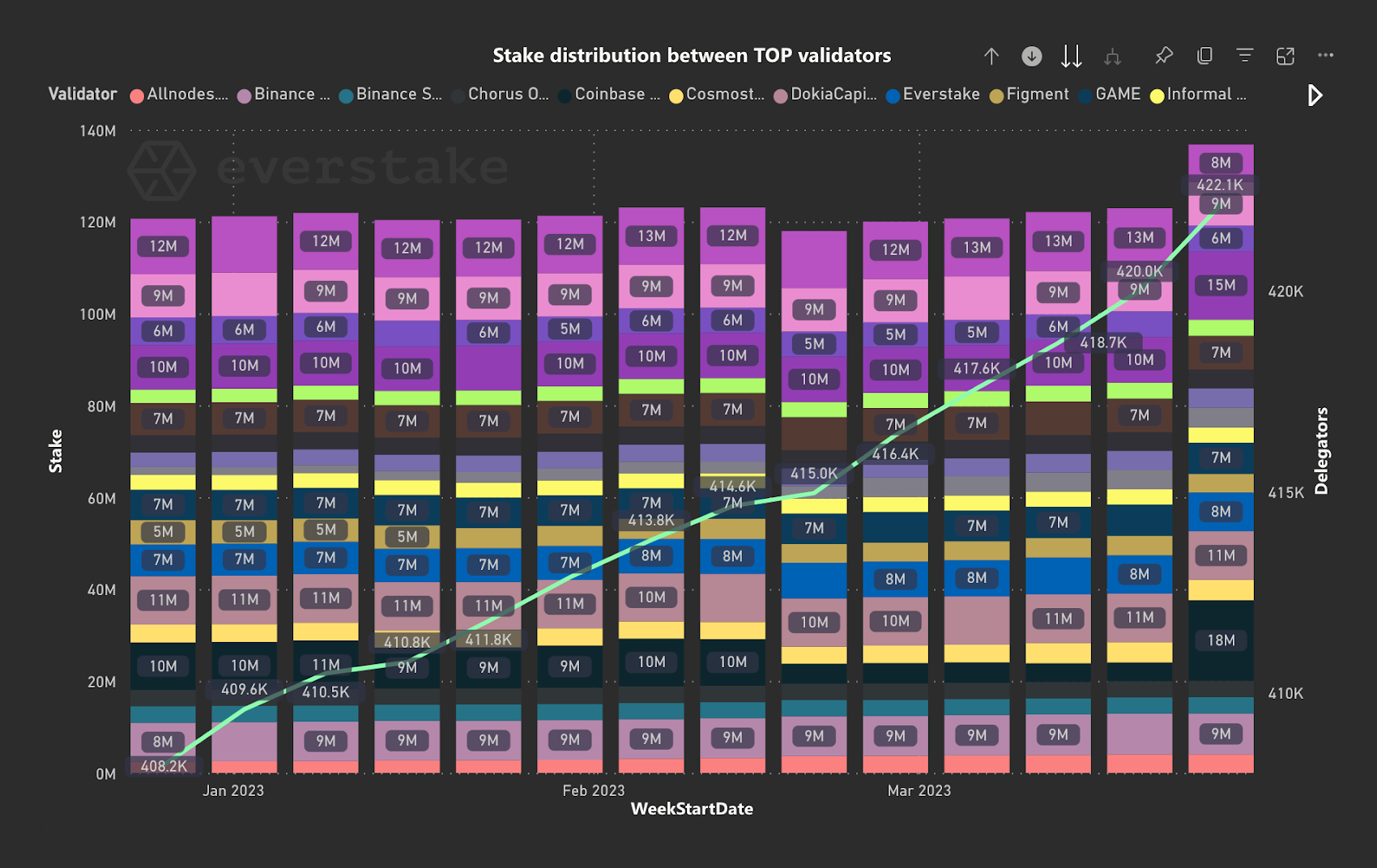Click the 410.8K line data label
This screenshot has height=868, width=1377.
click(407, 642)
